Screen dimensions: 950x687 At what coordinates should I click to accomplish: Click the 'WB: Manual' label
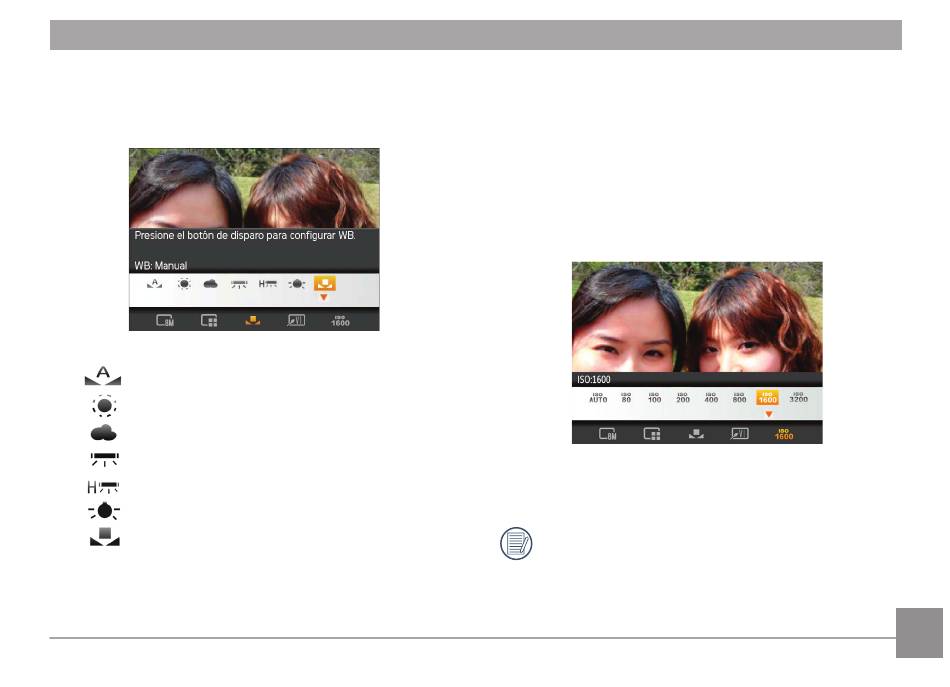point(161,265)
